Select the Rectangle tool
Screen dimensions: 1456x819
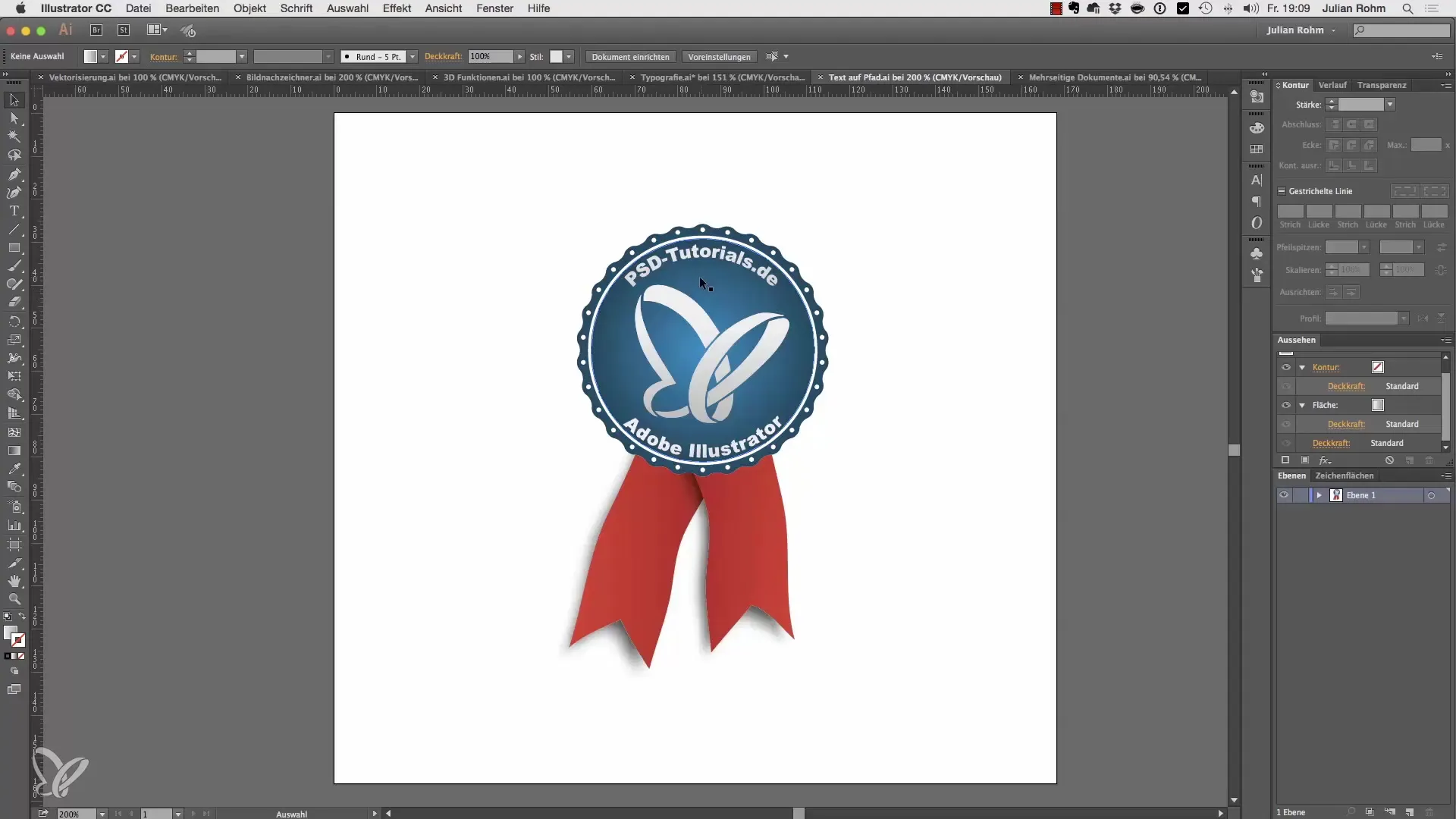coord(14,248)
